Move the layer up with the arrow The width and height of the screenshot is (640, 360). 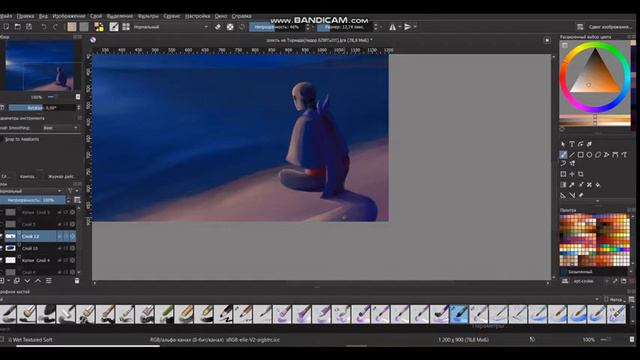click(38, 281)
